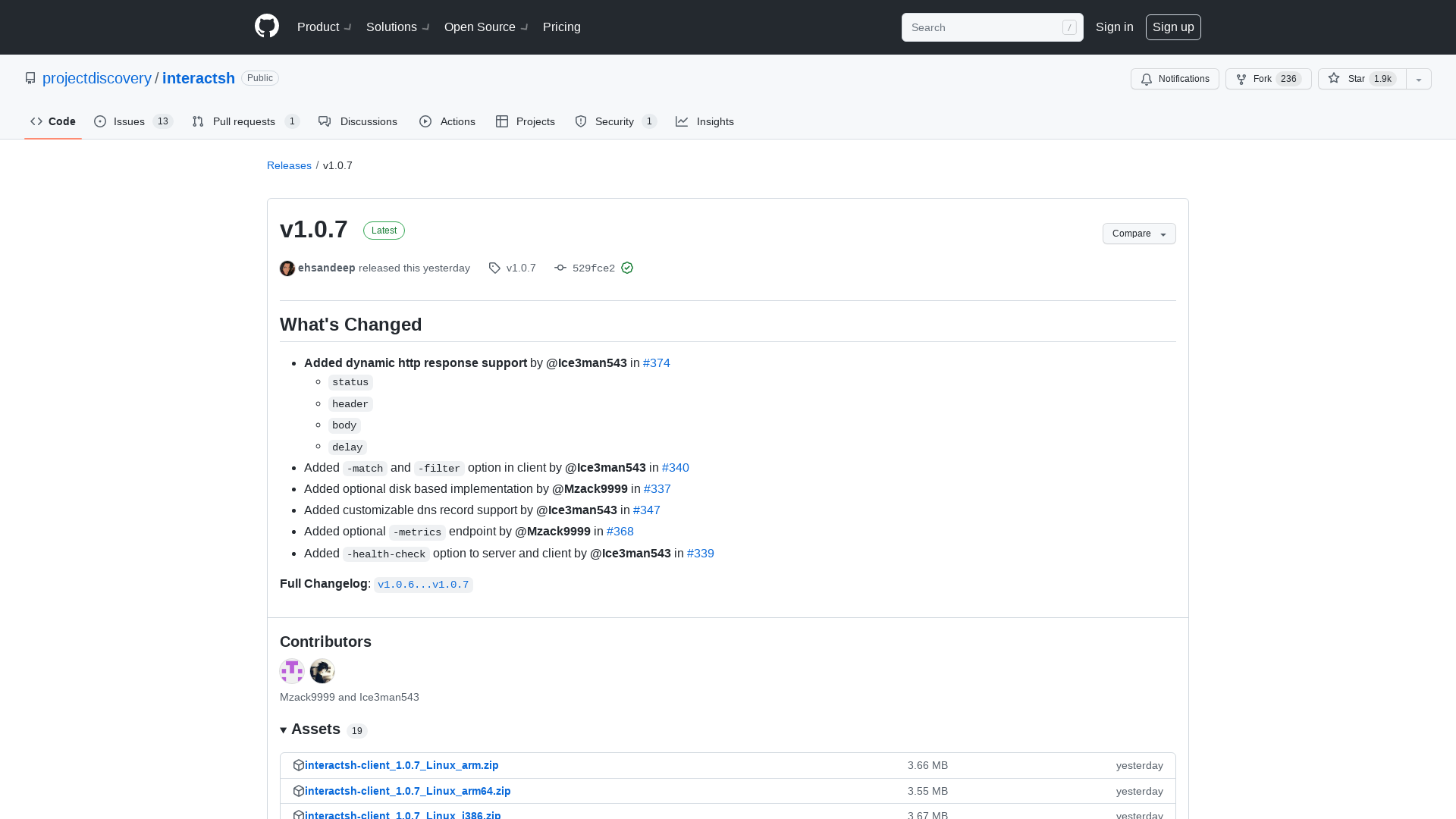
Task: Open the Security shield icon
Action: tap(581, 121)
